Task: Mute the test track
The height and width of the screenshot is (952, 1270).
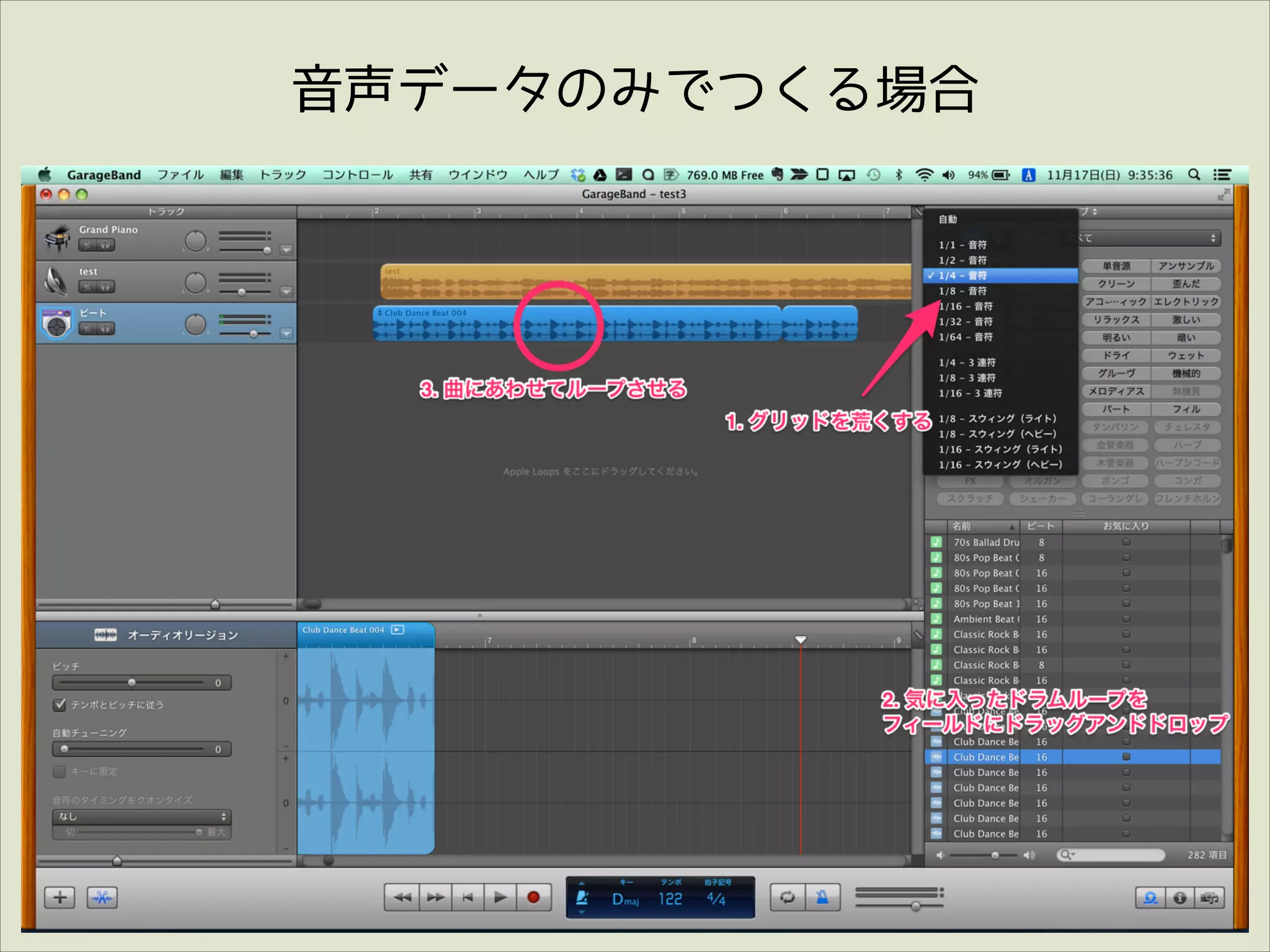Action: click(x=88, y=286)
